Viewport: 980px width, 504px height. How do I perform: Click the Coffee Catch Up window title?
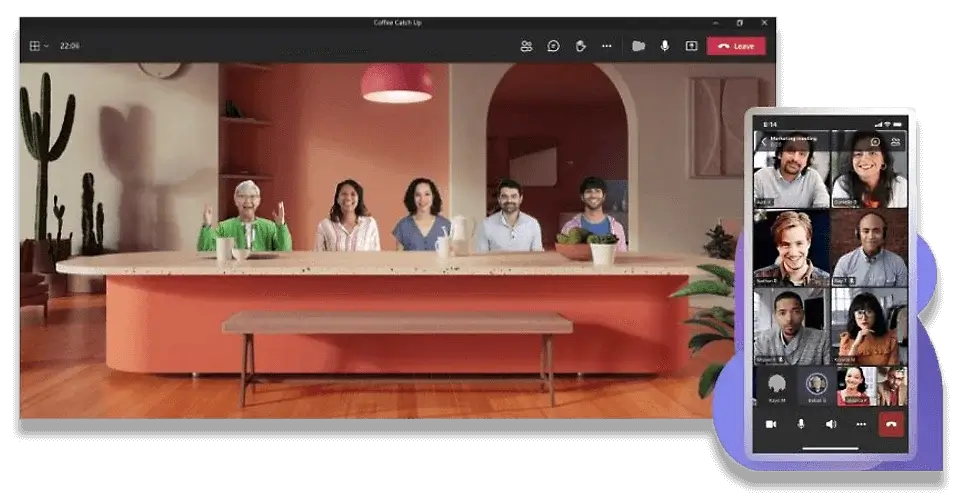(x=398, y=23)
